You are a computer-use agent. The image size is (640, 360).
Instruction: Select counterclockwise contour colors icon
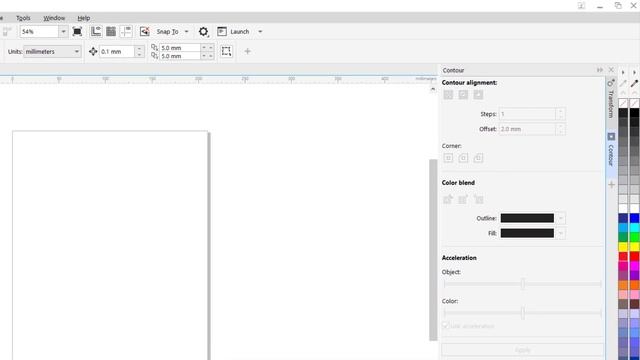point(478,199)
